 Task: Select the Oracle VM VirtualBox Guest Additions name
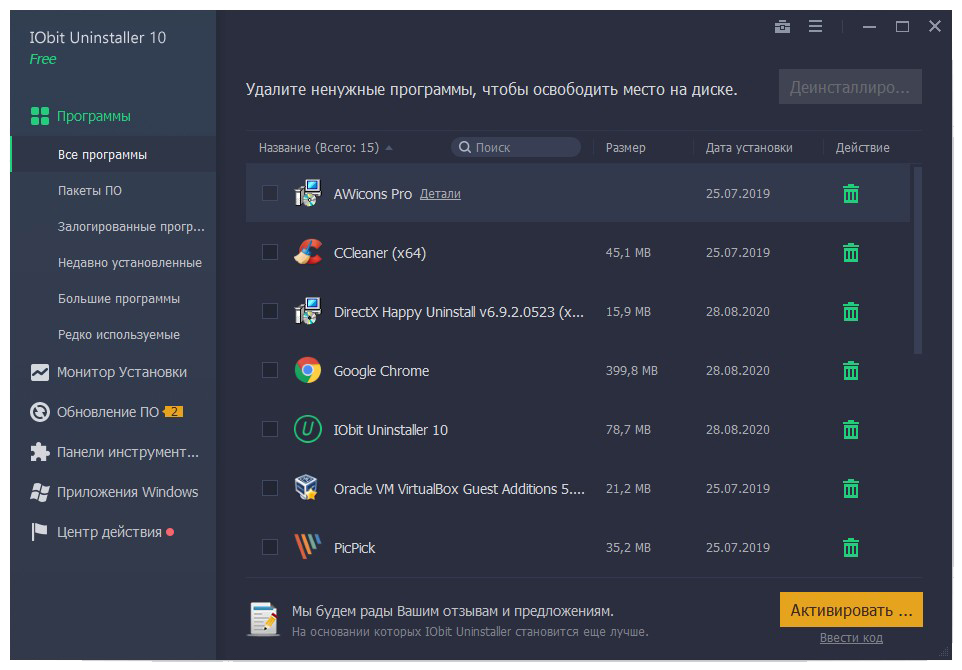click(x=459, y=489)
